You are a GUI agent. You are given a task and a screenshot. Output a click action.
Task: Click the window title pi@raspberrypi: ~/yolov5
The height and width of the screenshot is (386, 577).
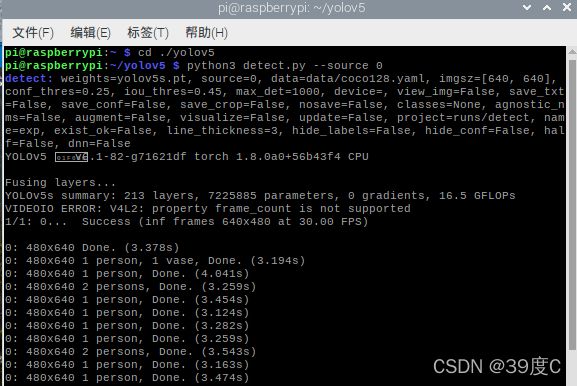coord(291,8)
